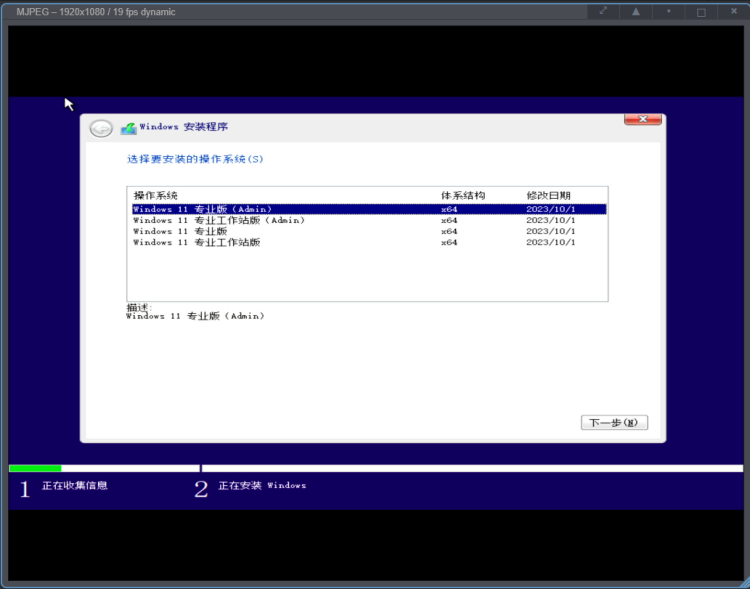Click the fullscreen arrows icon in the MJPEG viewer

pos(603,11)
